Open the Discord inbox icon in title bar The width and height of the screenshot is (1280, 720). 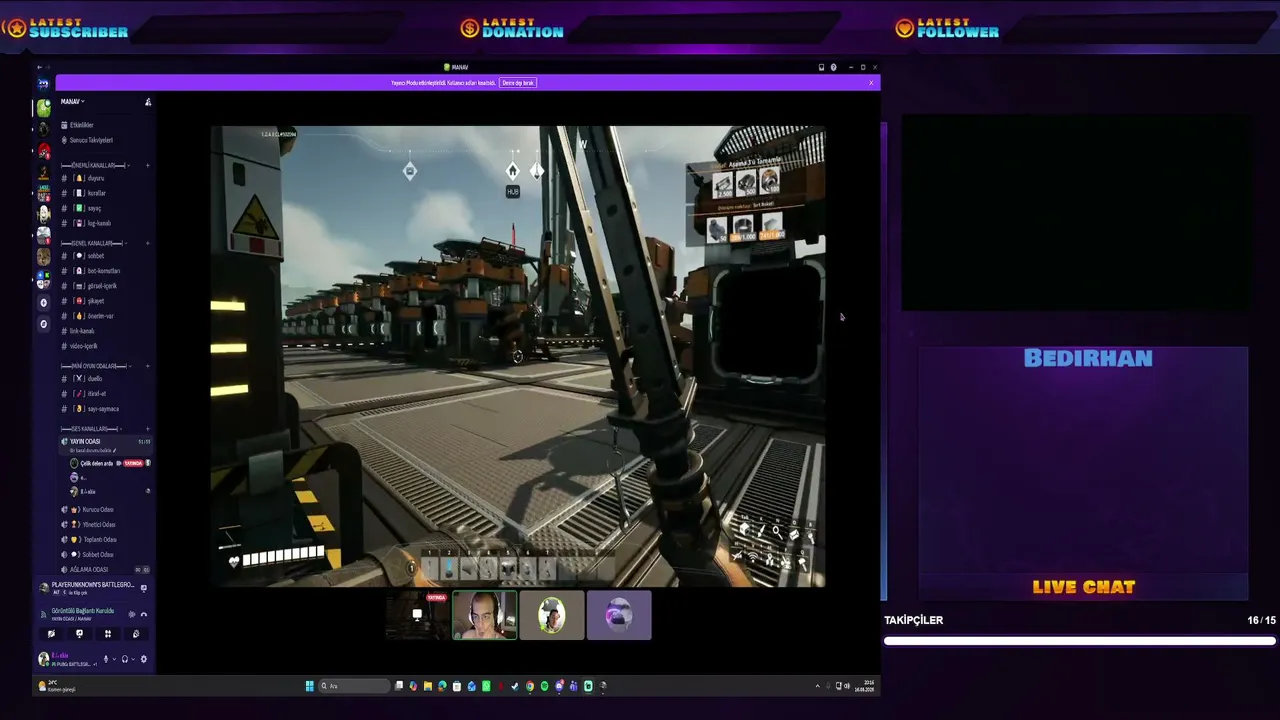tap(821, 68)
